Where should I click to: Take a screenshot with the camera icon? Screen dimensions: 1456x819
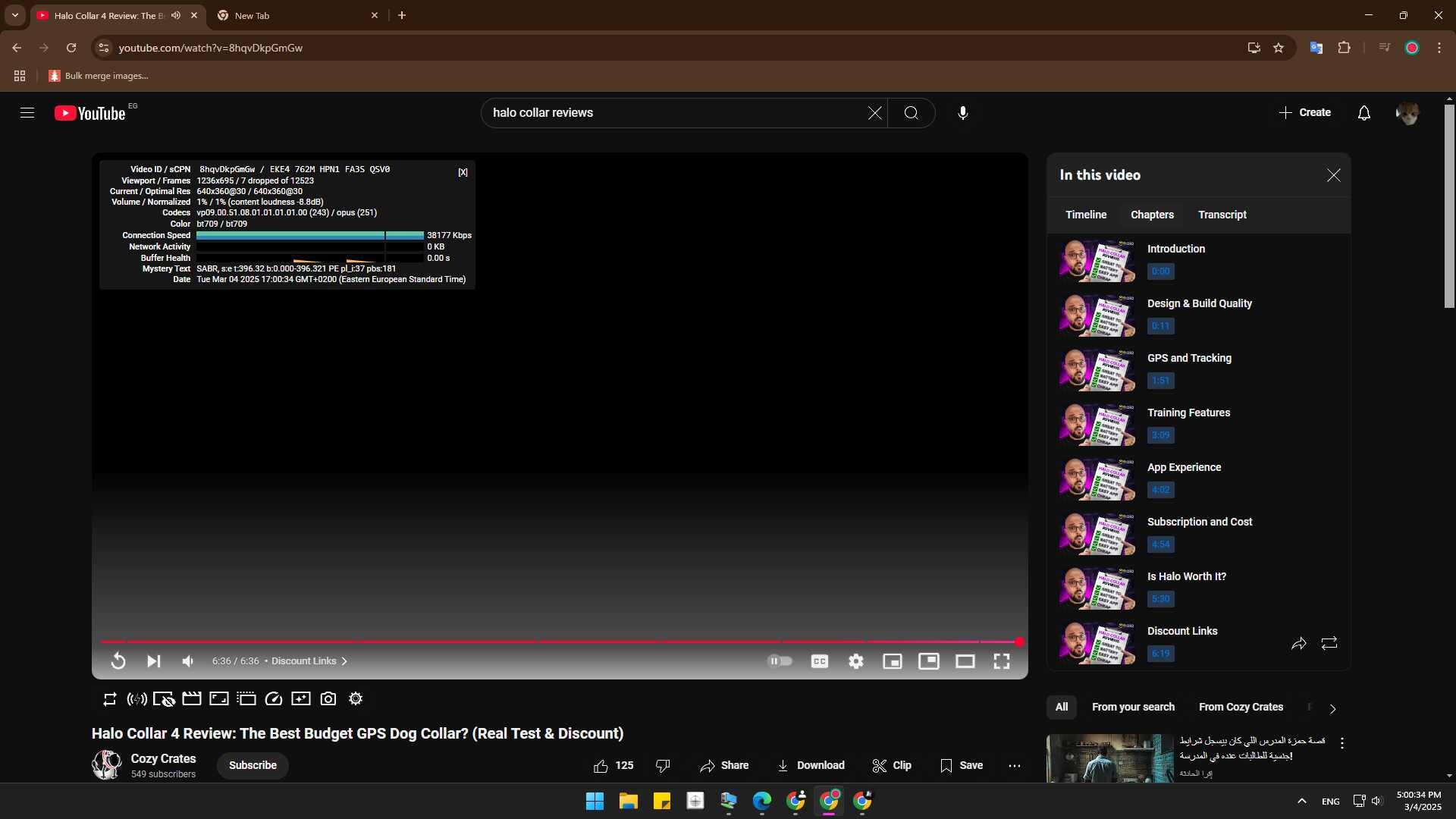(328, 699)
